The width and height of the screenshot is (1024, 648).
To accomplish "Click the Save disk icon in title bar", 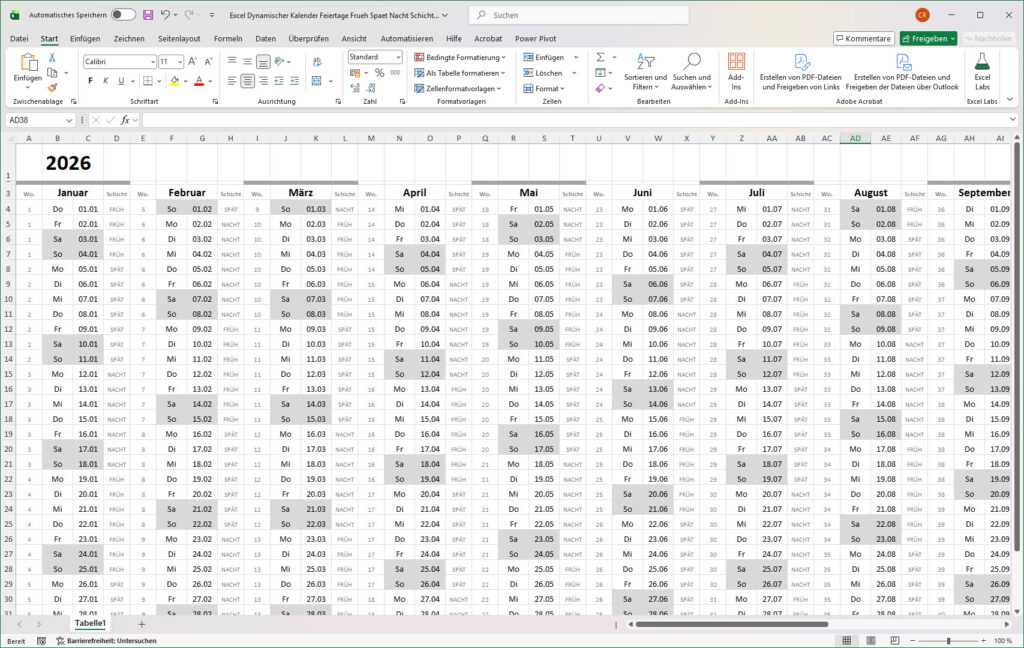I will click(x=148, y=15).
